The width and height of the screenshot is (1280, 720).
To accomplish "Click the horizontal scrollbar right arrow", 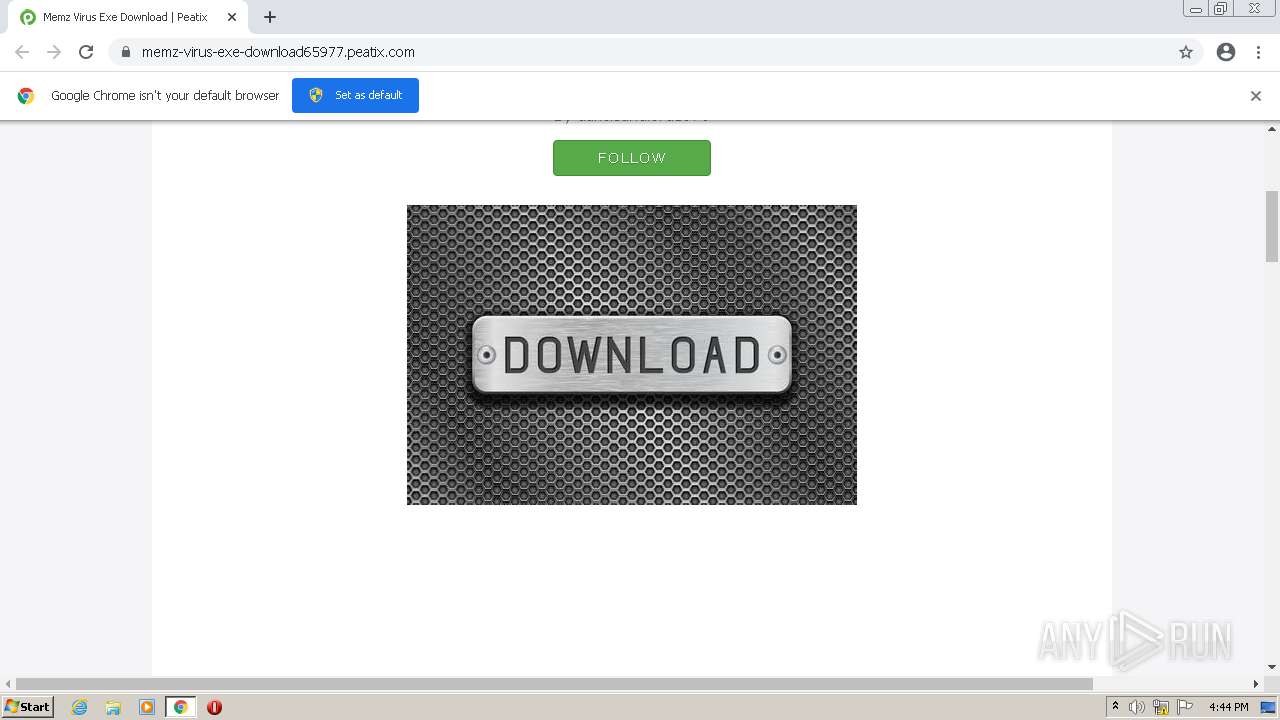I will pos(1256,684).
